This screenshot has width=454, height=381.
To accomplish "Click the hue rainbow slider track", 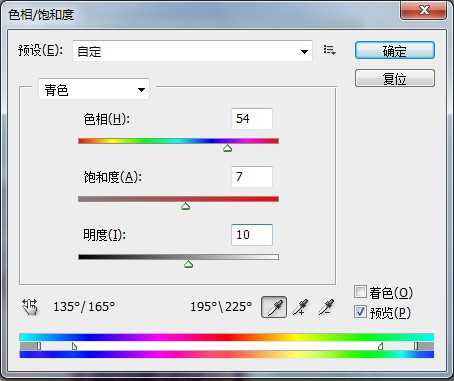I will click(178, 141).
